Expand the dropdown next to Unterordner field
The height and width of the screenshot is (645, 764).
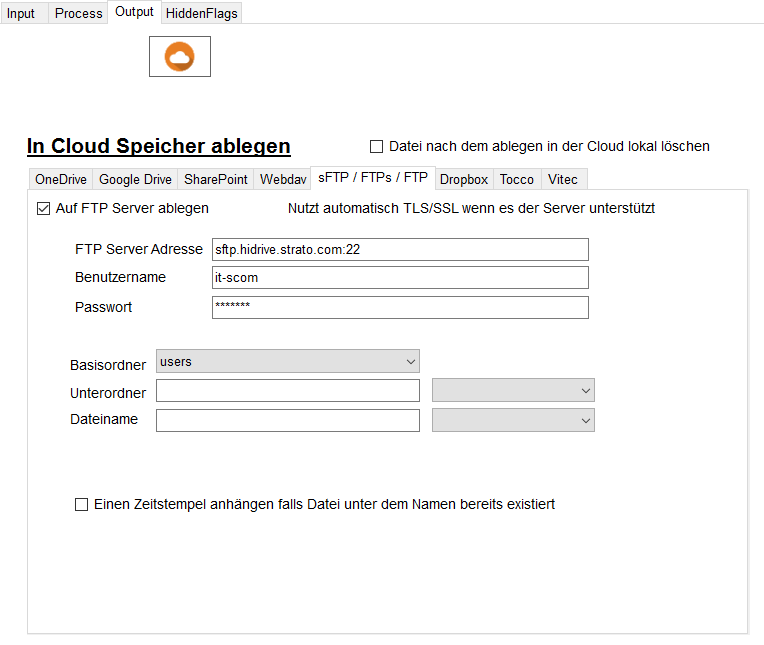[513, 391]
